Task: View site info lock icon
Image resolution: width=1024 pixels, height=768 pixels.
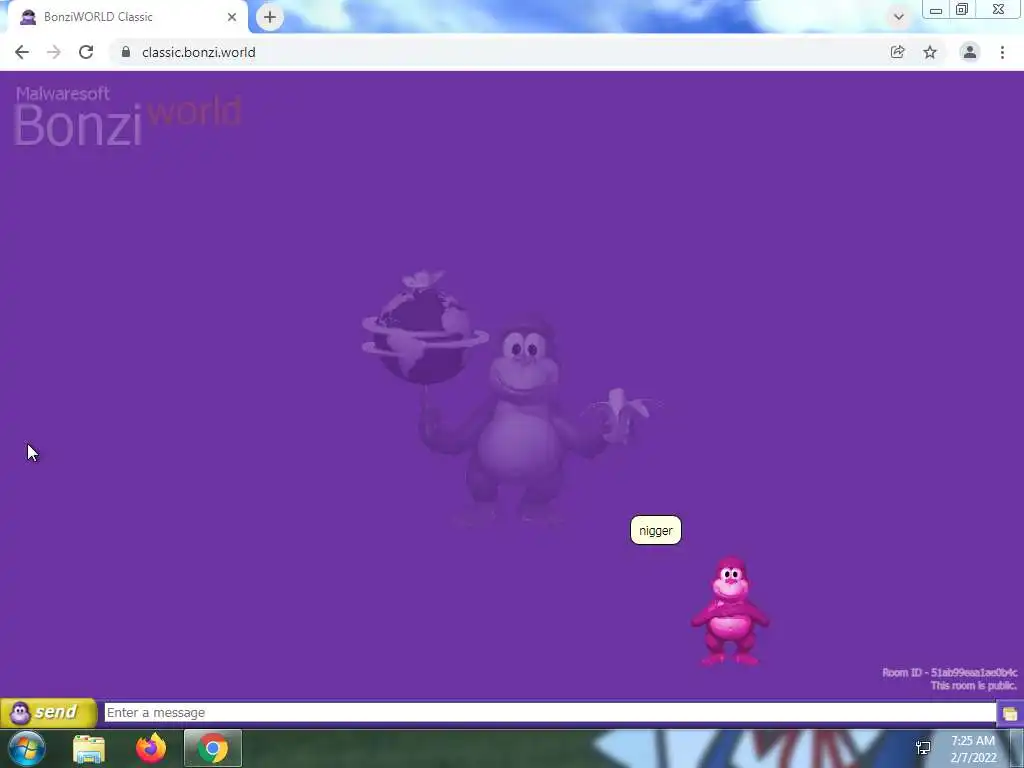Action: click(x=126, y=52)
